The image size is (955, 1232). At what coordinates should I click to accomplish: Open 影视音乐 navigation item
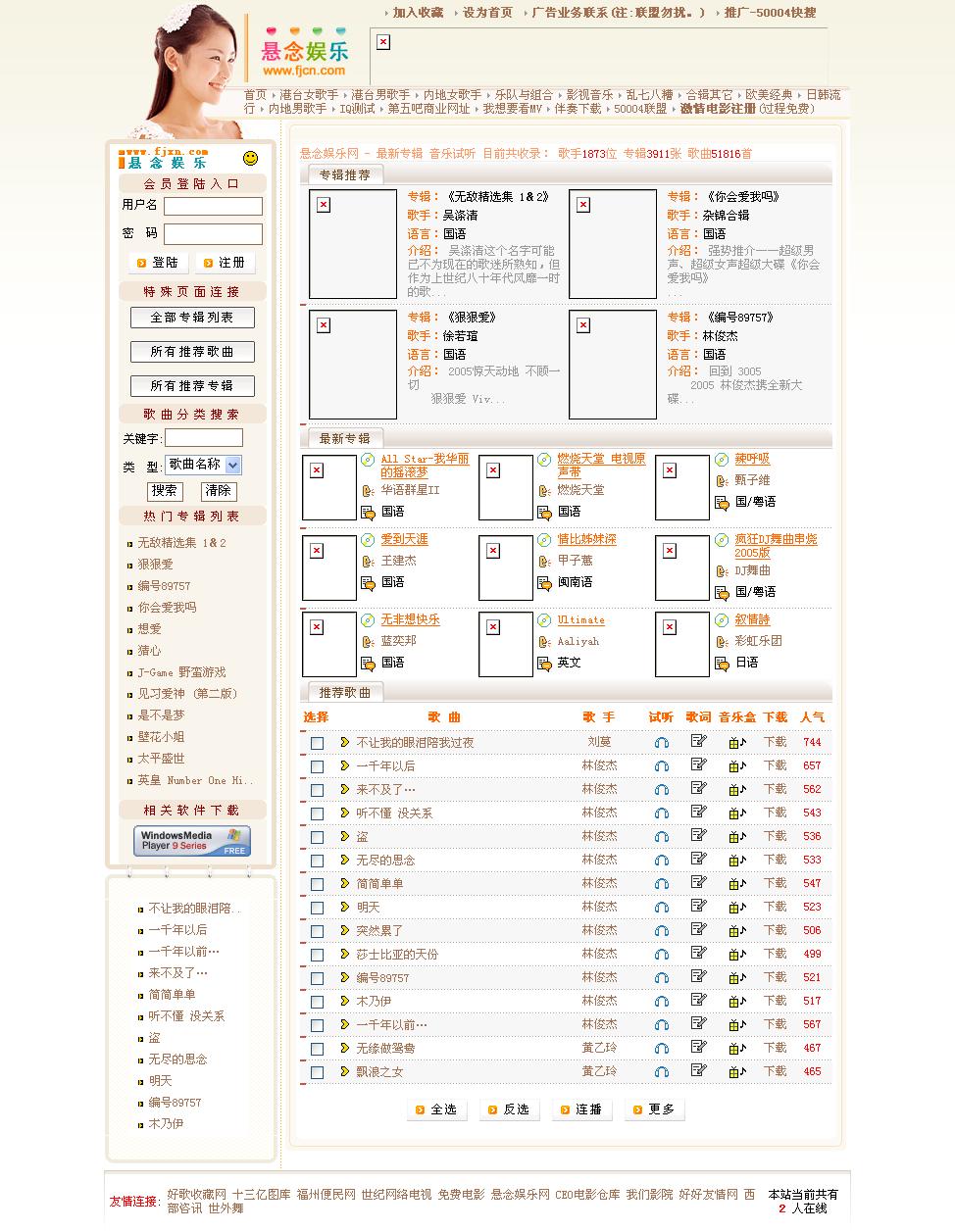589,95
